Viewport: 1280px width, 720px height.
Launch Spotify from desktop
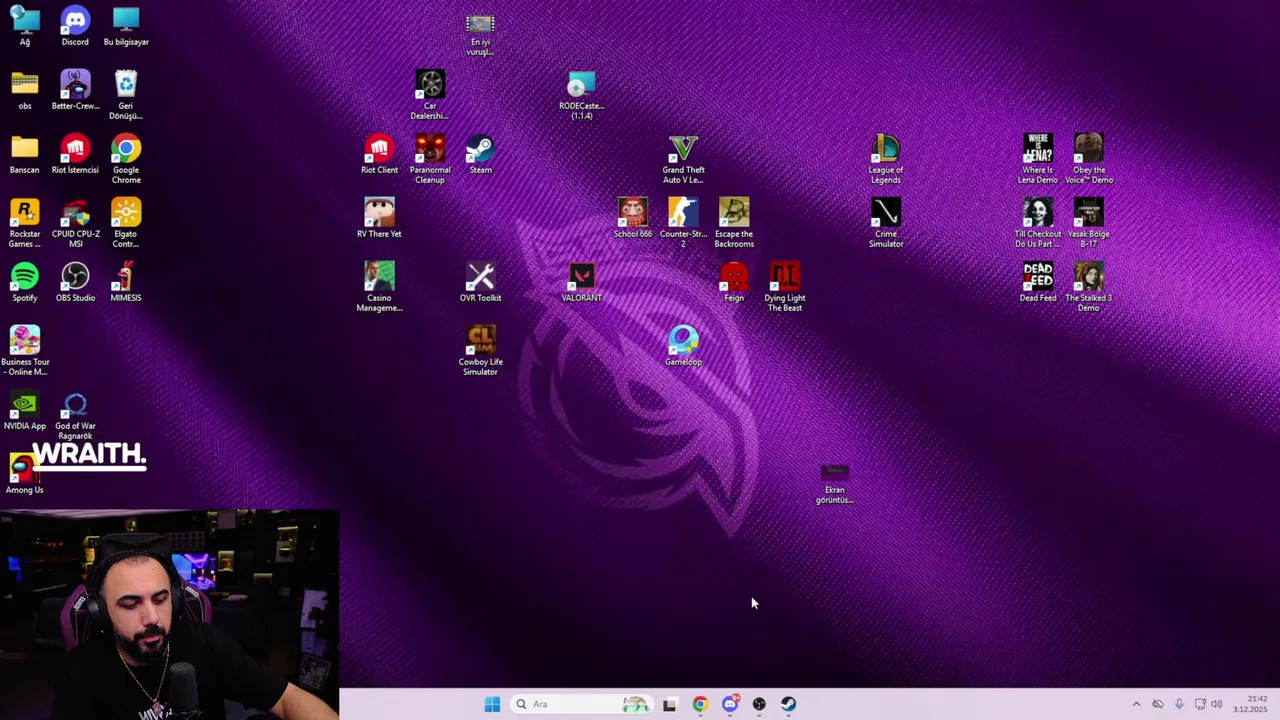[25, 282]
